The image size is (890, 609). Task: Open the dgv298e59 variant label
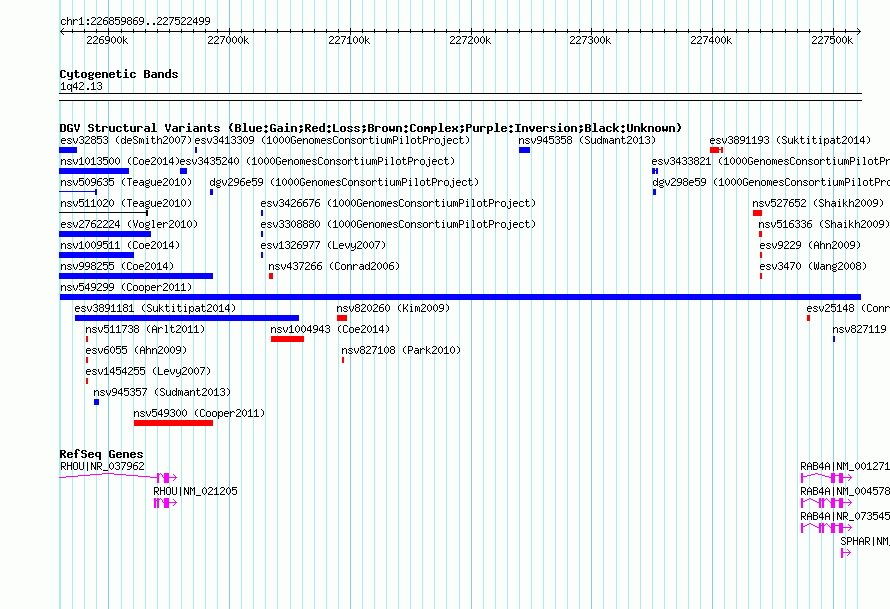point(771,182)
